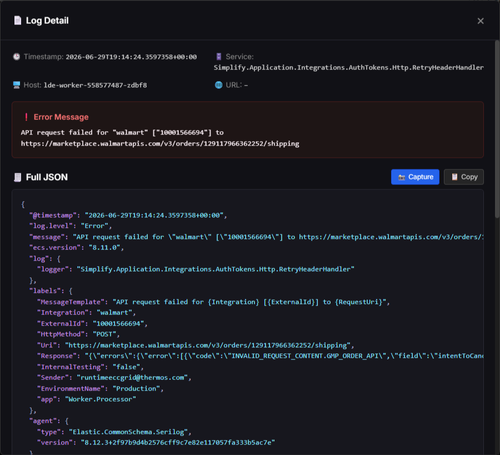
Task: Click the walmart orders URL in error message
Action: coord(160,144)
